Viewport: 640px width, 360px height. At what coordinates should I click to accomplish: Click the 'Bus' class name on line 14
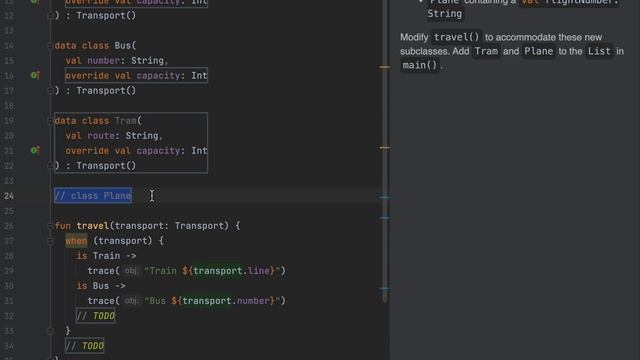click(122, 45)
